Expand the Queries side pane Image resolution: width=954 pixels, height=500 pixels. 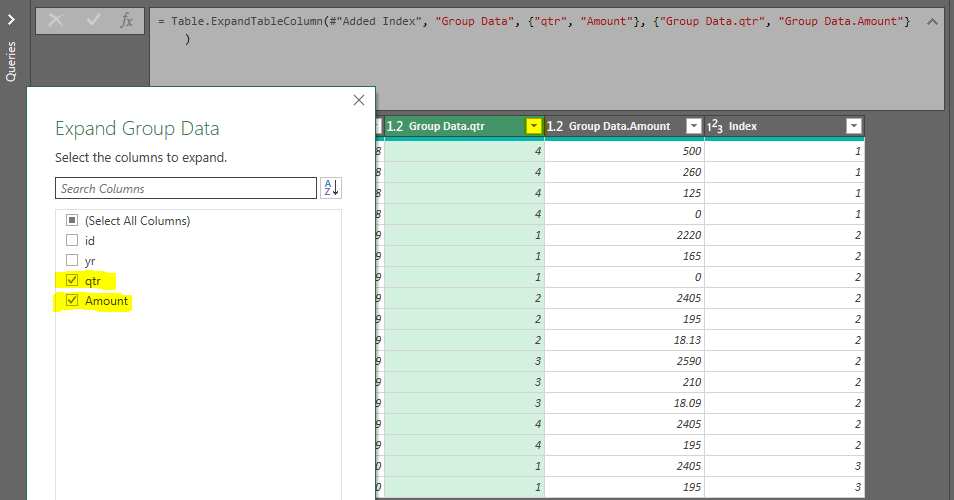[11, 19]
